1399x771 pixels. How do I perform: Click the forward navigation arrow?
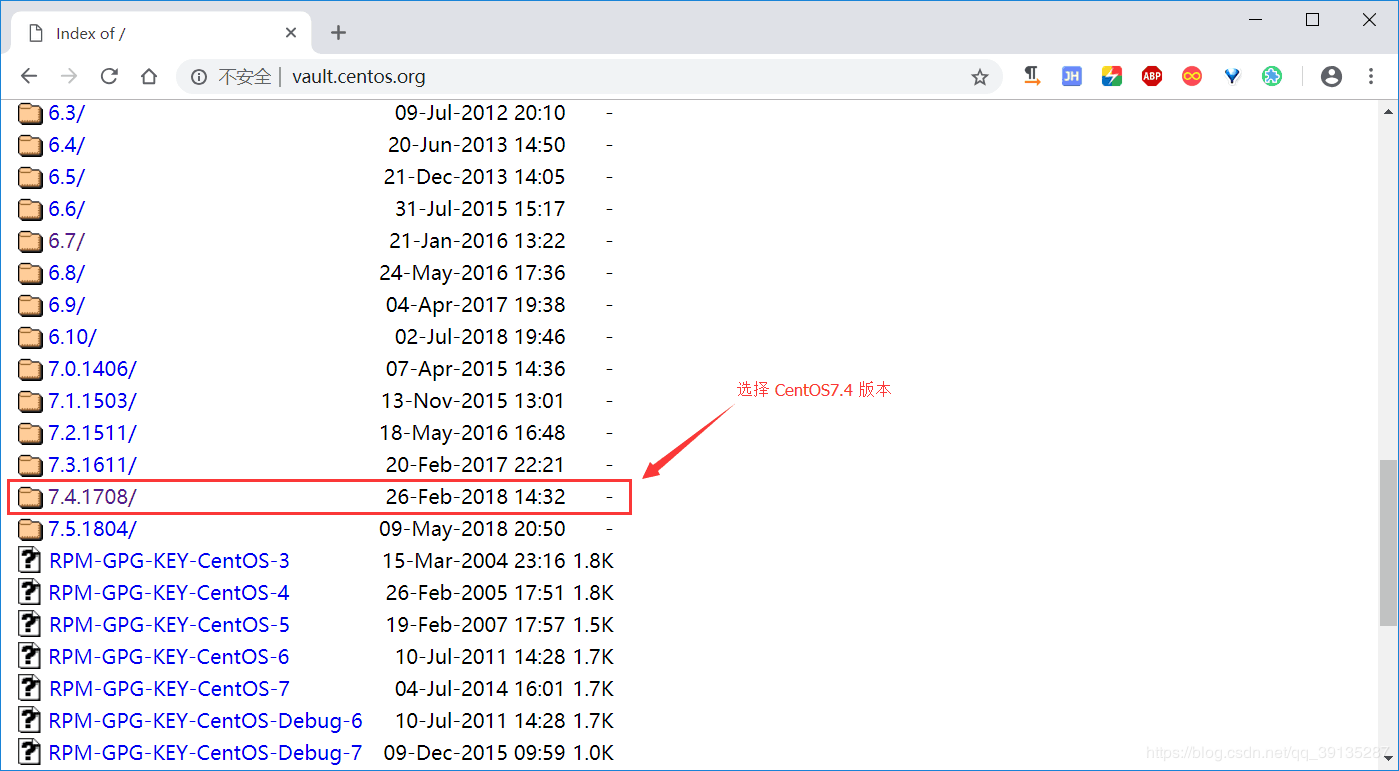(x=69, y=76)
